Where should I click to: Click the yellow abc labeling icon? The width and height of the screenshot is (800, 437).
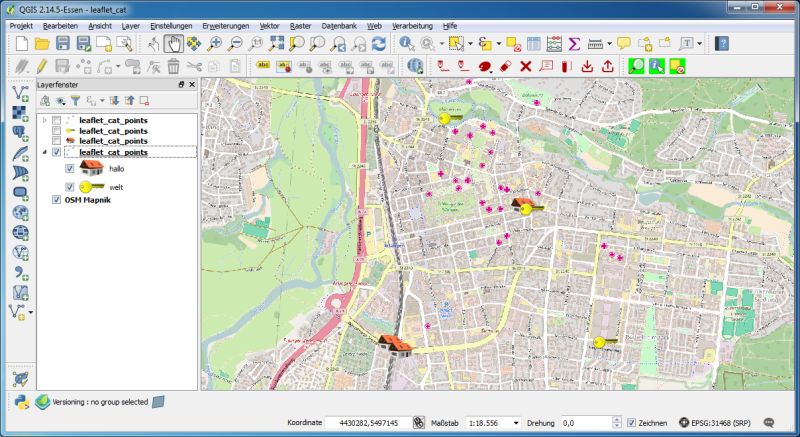[x=263, y=65]
